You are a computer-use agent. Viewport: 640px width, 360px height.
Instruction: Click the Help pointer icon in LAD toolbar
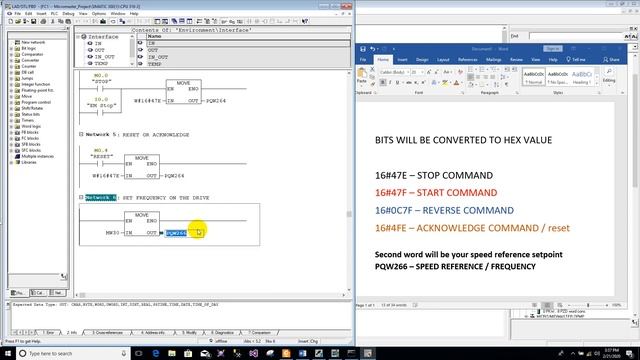(x=305, y=21)
